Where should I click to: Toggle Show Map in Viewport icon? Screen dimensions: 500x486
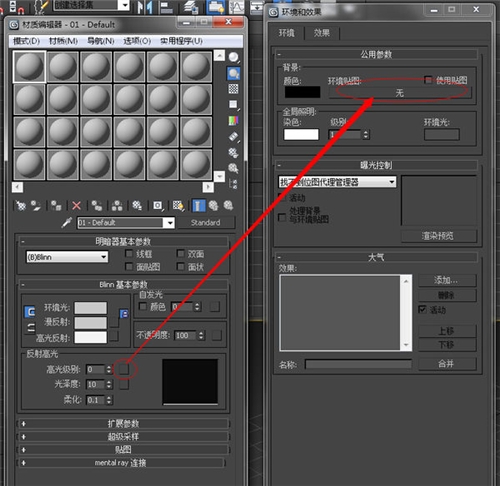pos(178,206)
